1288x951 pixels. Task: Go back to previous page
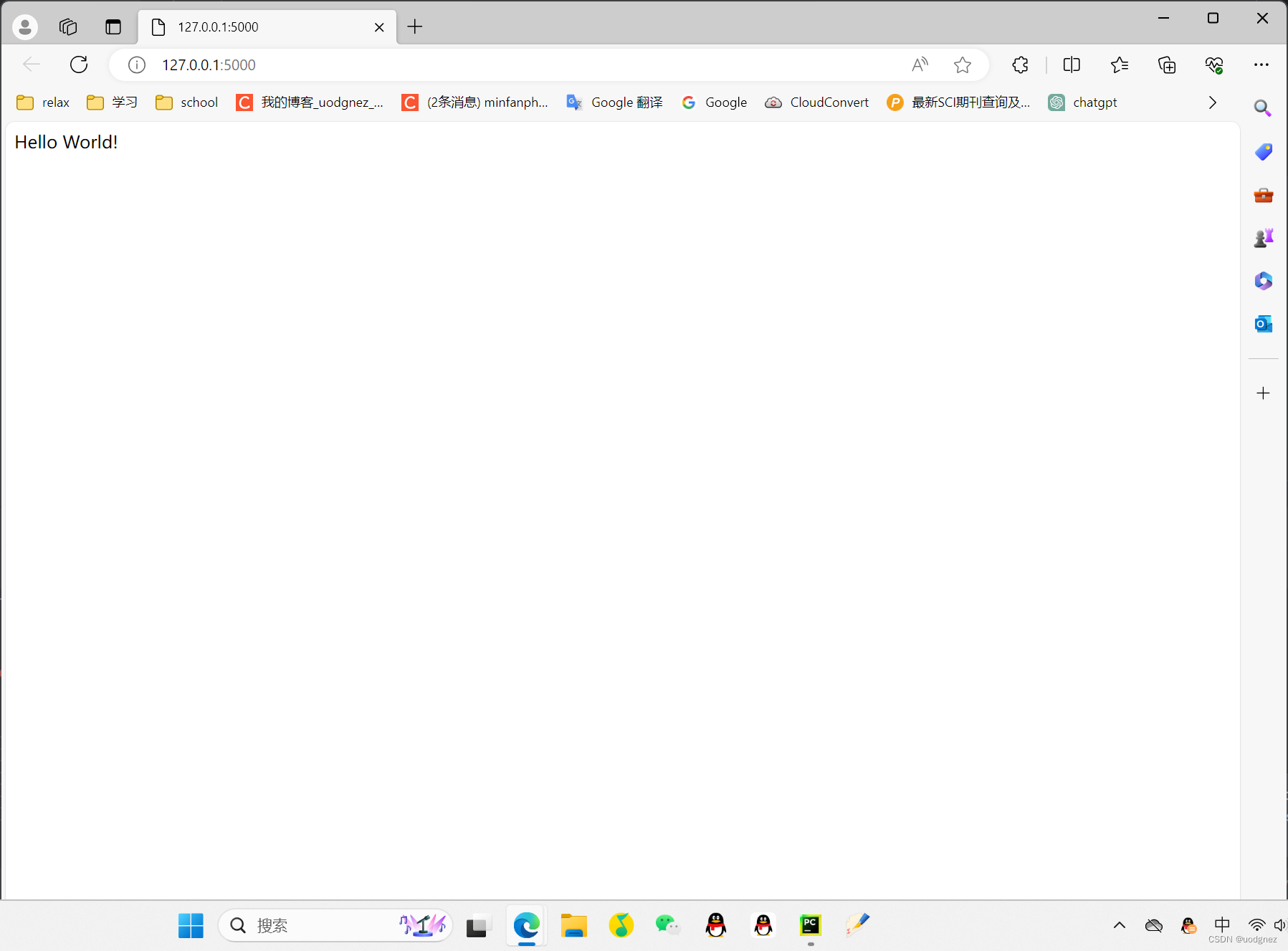32,64
